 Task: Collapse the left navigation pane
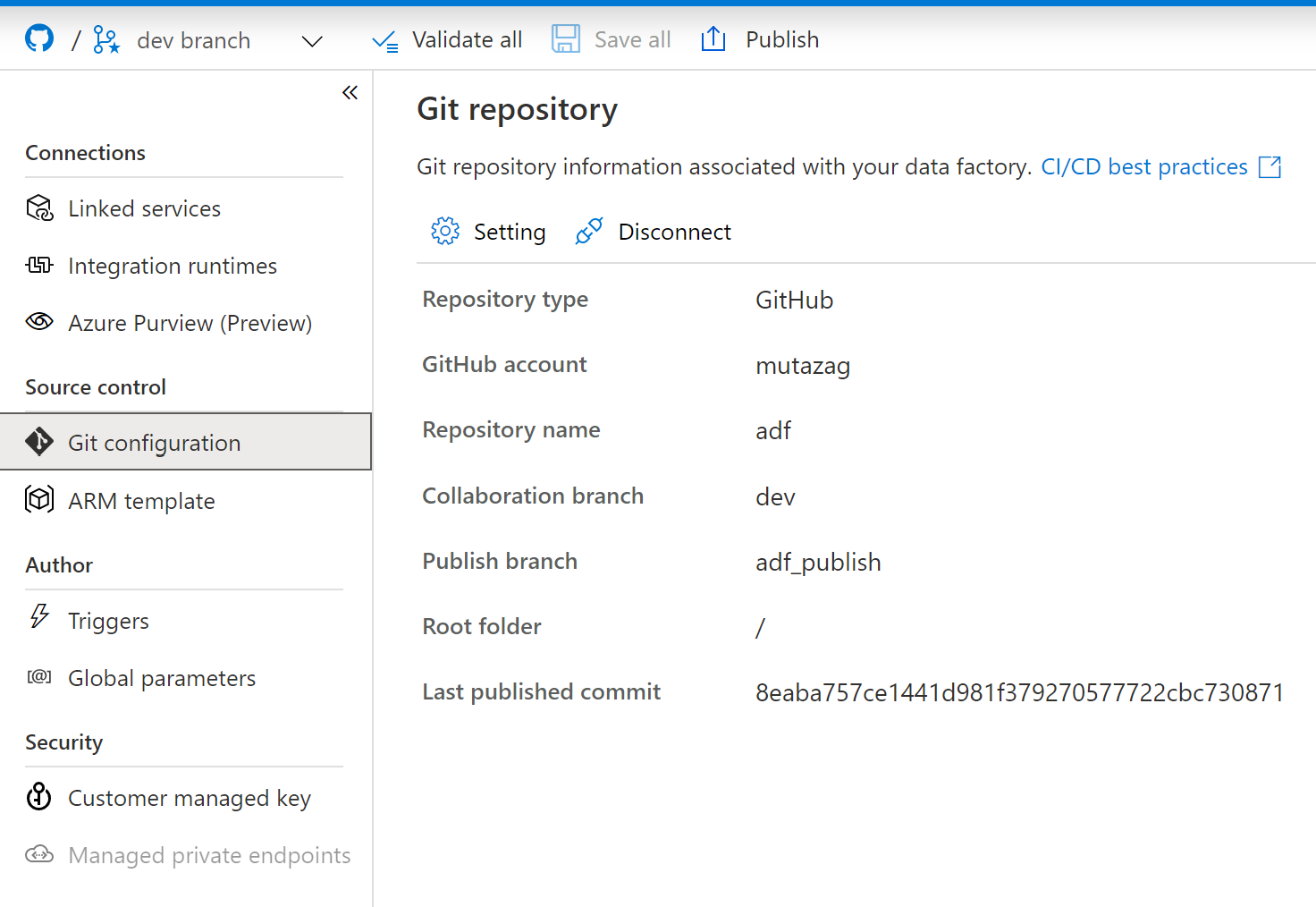click(350, 92)
